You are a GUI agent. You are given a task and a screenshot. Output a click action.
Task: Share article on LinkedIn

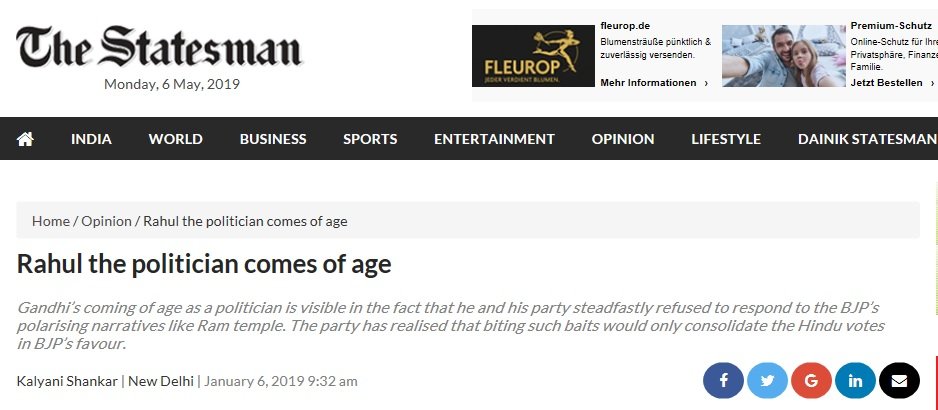pos(855,381)
